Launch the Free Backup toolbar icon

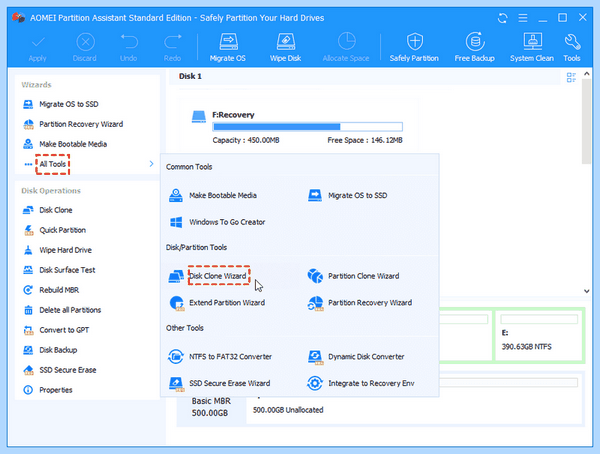(474, 47)
